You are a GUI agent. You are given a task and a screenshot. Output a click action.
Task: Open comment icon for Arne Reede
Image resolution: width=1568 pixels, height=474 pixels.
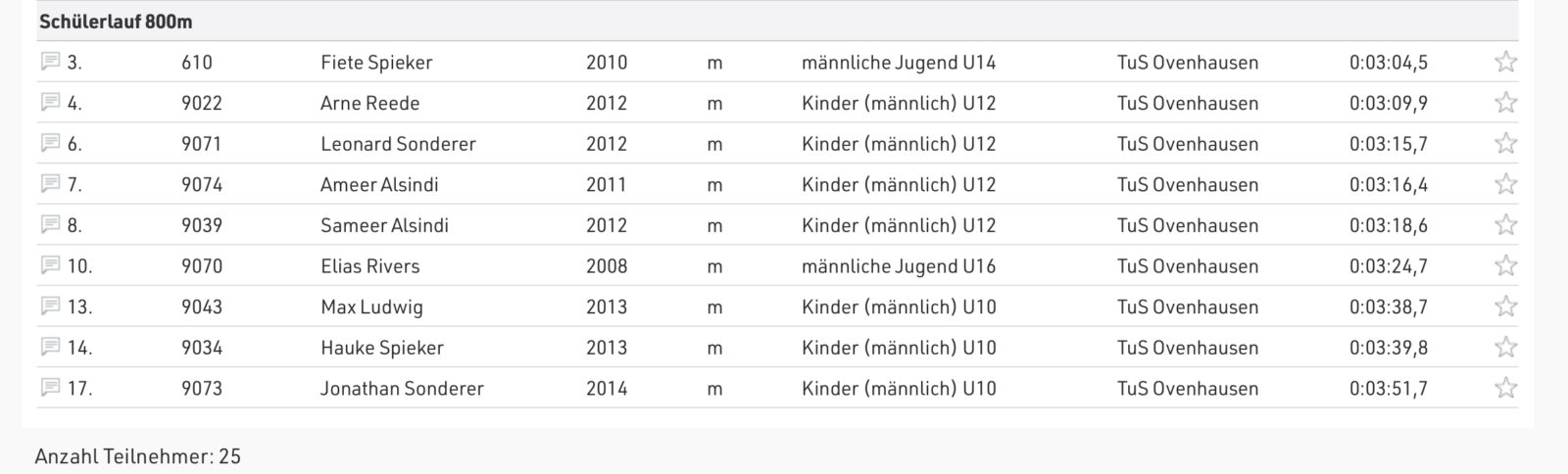(x=50, y=102)
